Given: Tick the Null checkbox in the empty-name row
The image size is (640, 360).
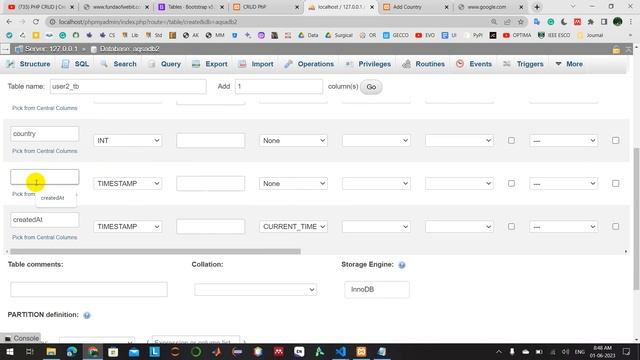Looking at the screenshot, I should click(x=511, y=184).
